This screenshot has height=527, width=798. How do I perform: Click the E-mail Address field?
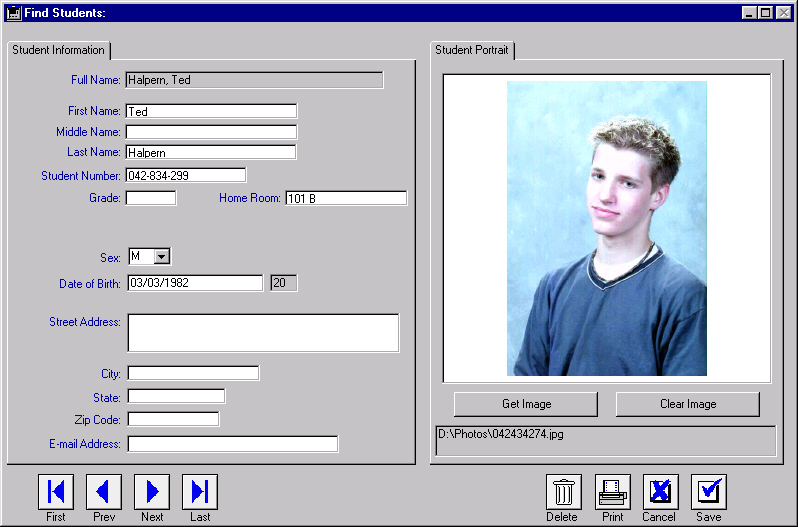[233, 444]
